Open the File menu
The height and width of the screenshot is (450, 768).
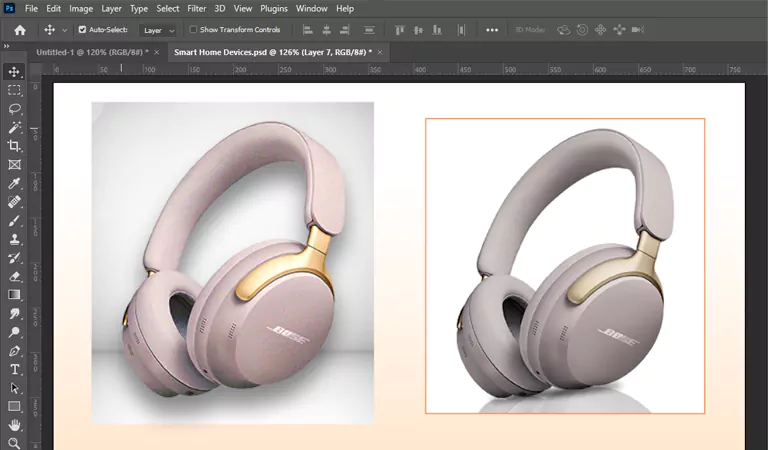click(31, 8)
